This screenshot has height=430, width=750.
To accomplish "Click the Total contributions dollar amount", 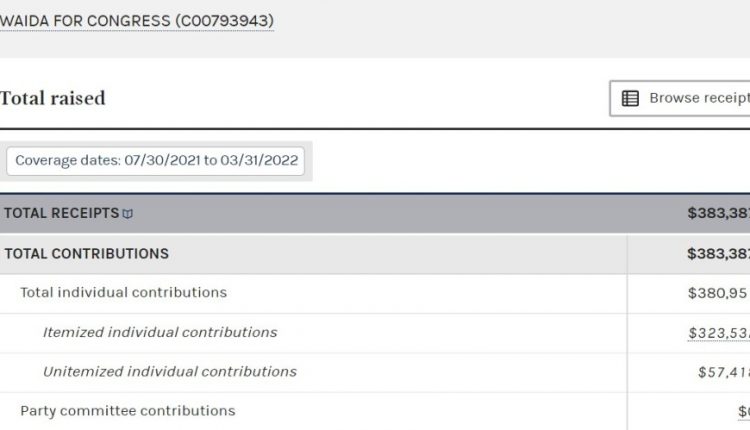I will tap(718, 254).
